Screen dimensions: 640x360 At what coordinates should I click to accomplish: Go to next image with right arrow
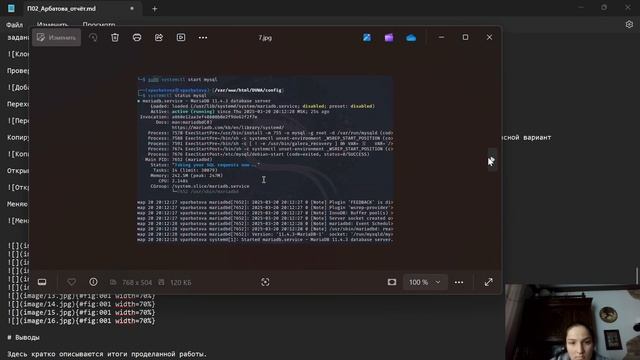[492, 160]
